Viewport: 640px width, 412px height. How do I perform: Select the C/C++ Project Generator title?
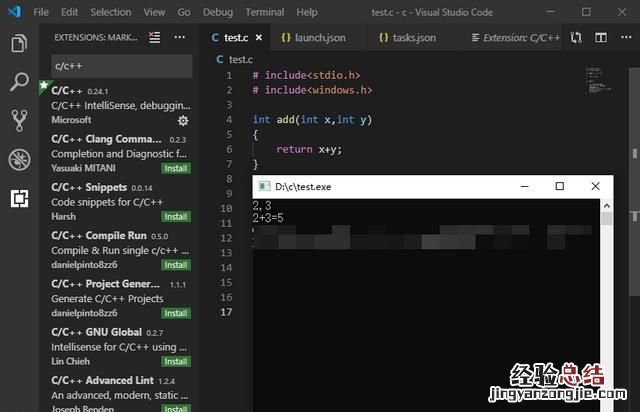coord(105,284)
